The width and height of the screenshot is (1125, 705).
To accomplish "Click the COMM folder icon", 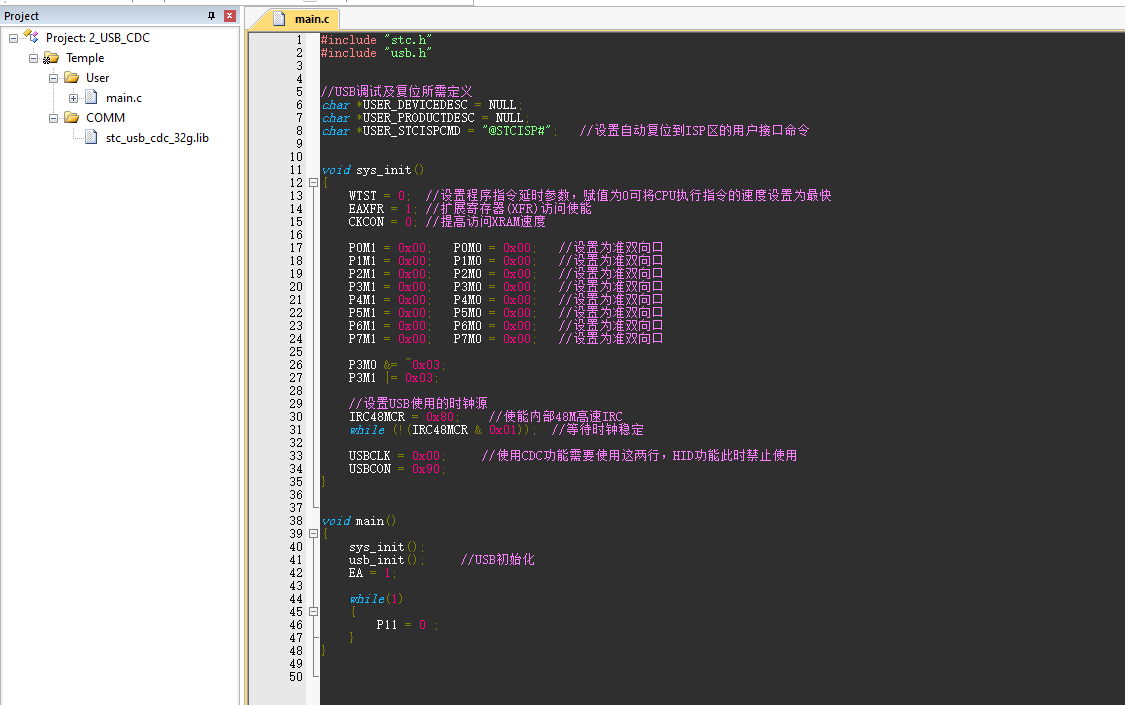I will point(71,118).
